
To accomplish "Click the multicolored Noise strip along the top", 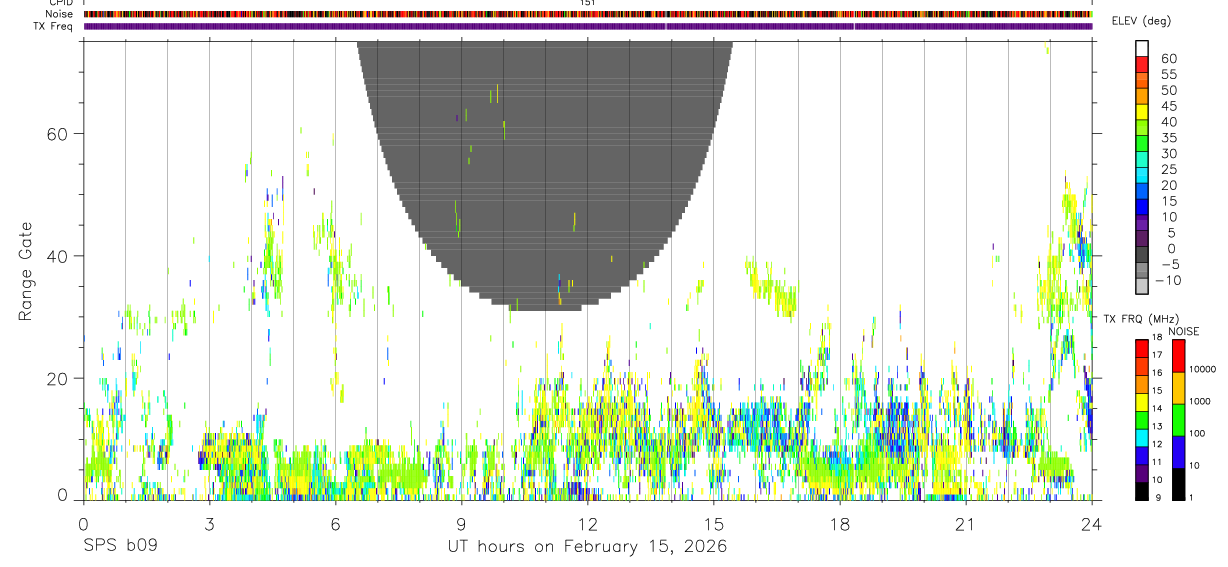I will point(588,14).
